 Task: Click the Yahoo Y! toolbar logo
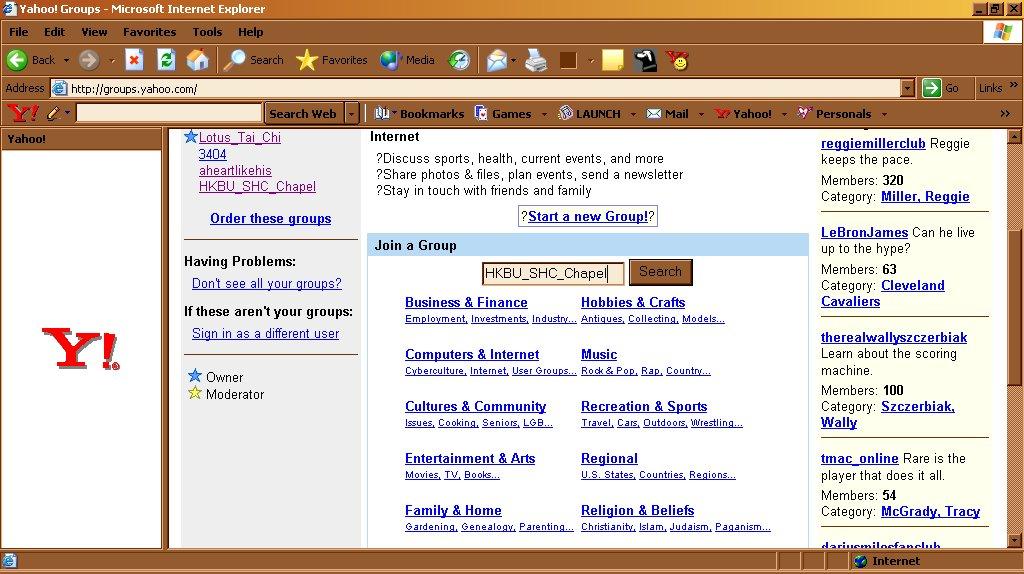click(x=23, y=114)
